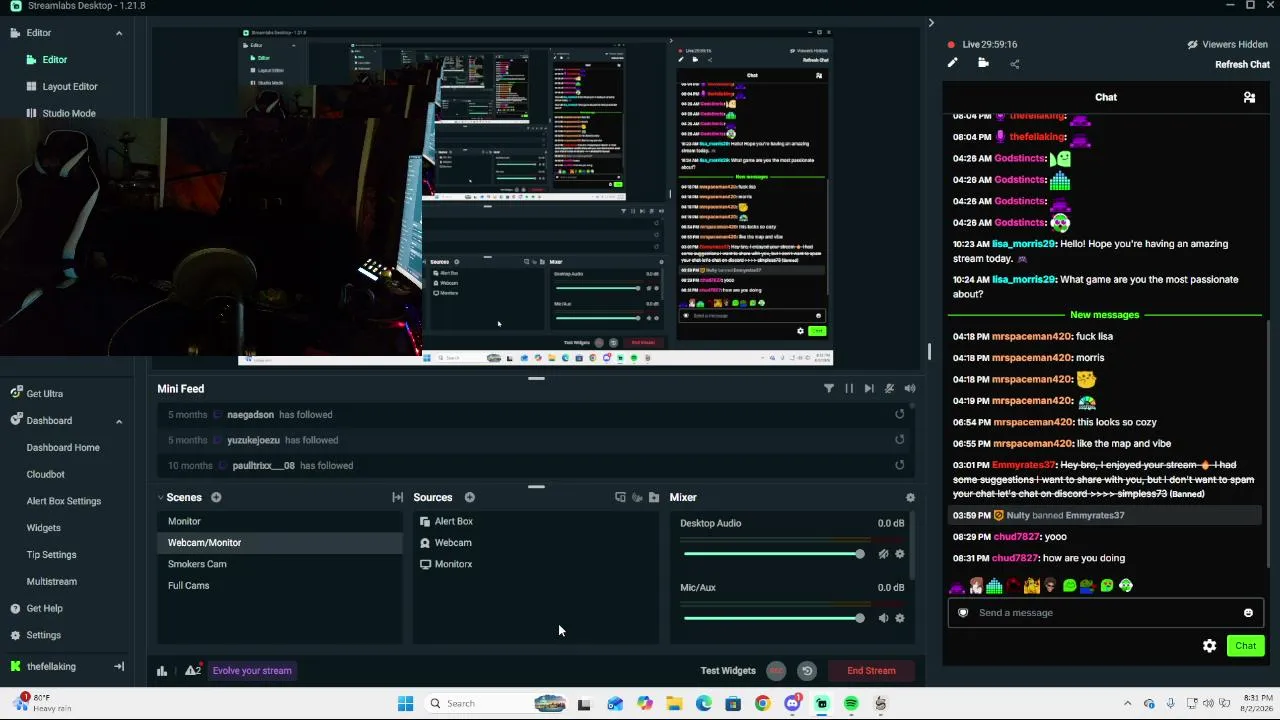The height and width of the screenshot is (720, 1280).
Task: Click the End Stream button
Action: pos(871,671)
